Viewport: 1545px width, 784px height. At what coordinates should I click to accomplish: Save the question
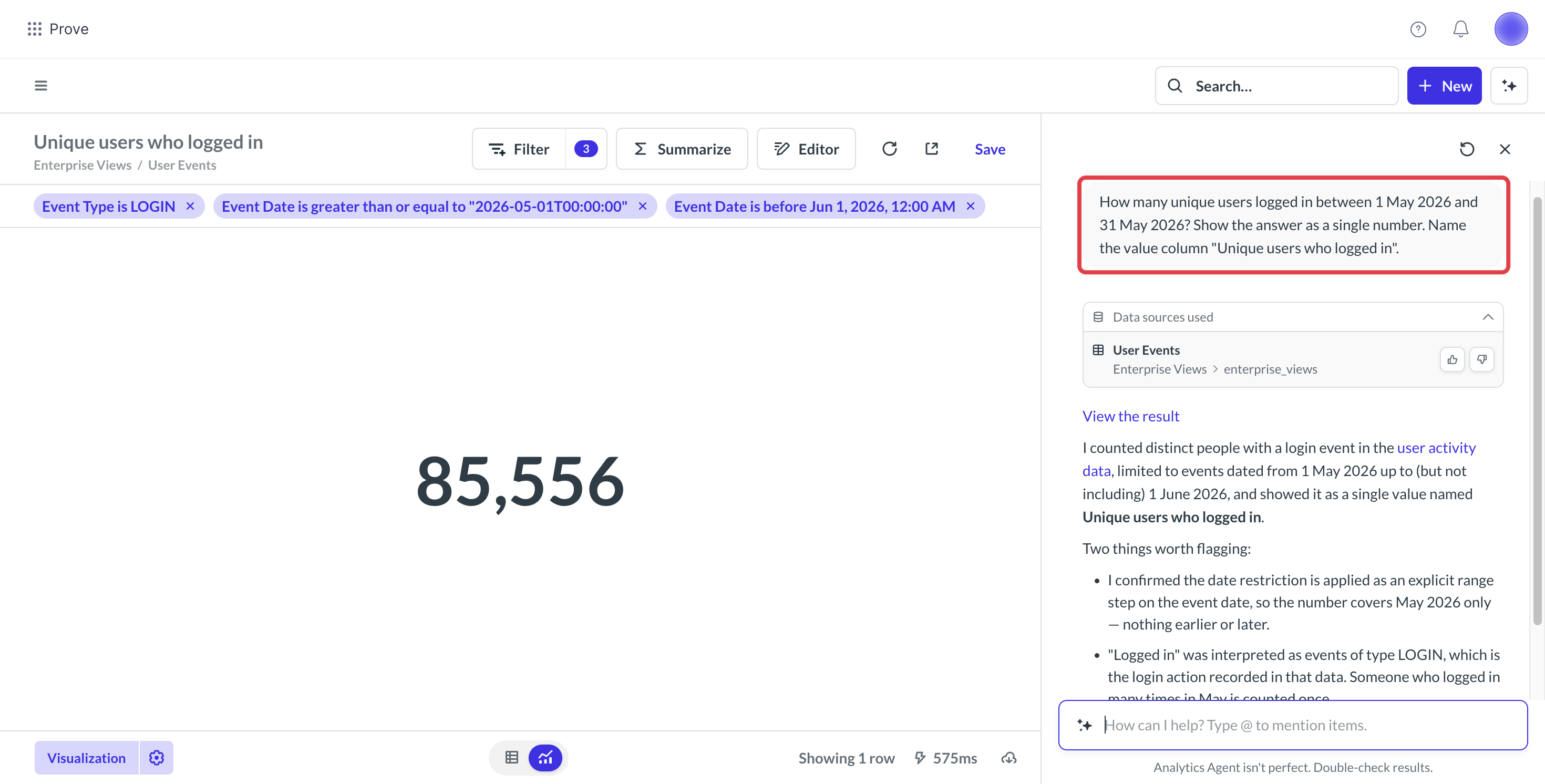pyautogui.click(x=990, y=149)
